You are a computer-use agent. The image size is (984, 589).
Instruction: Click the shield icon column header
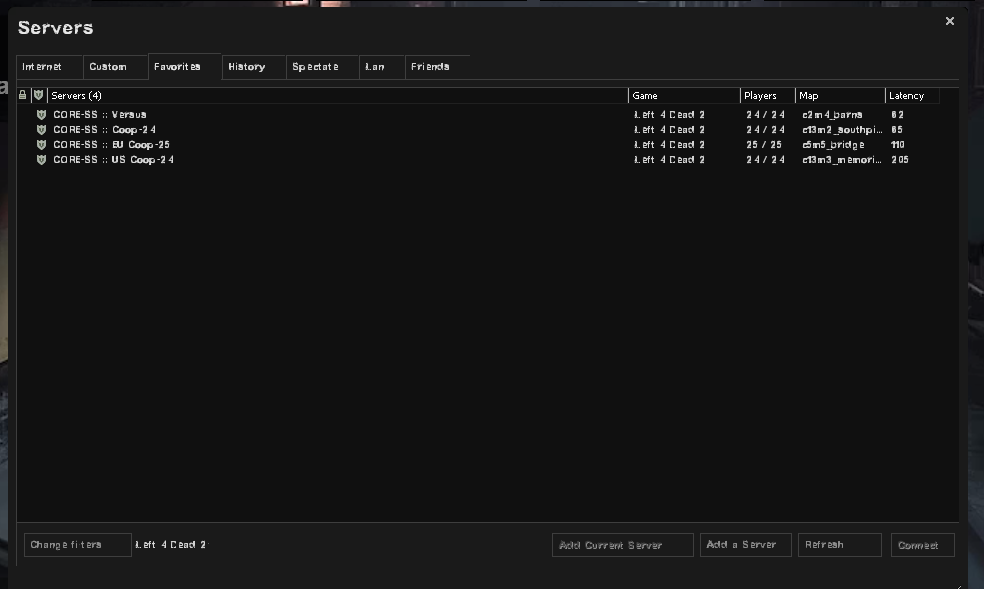(38, 96)
